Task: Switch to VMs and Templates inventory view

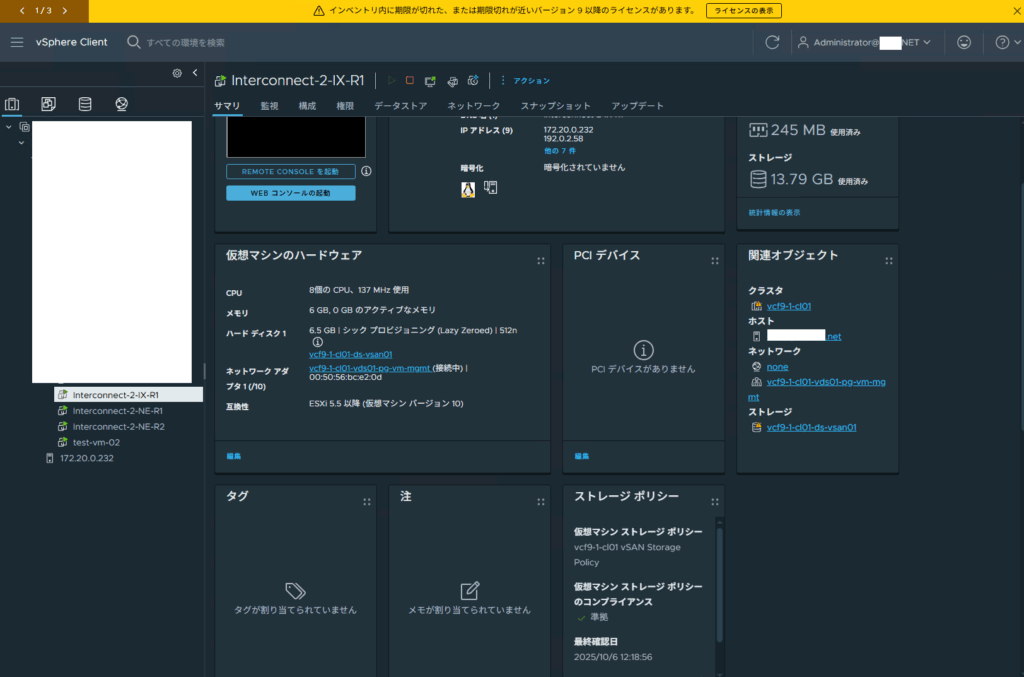Action: coord(48,104)
